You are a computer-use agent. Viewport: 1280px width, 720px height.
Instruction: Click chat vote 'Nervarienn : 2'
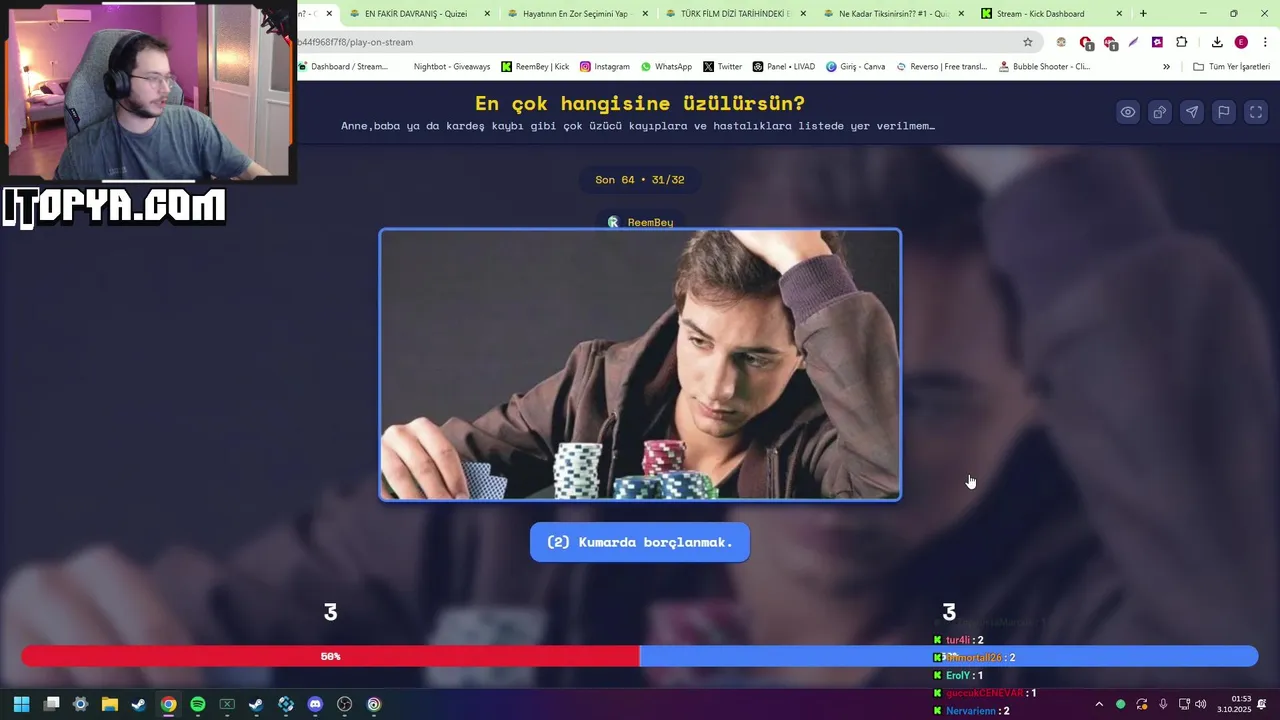(x=971, y=711)
